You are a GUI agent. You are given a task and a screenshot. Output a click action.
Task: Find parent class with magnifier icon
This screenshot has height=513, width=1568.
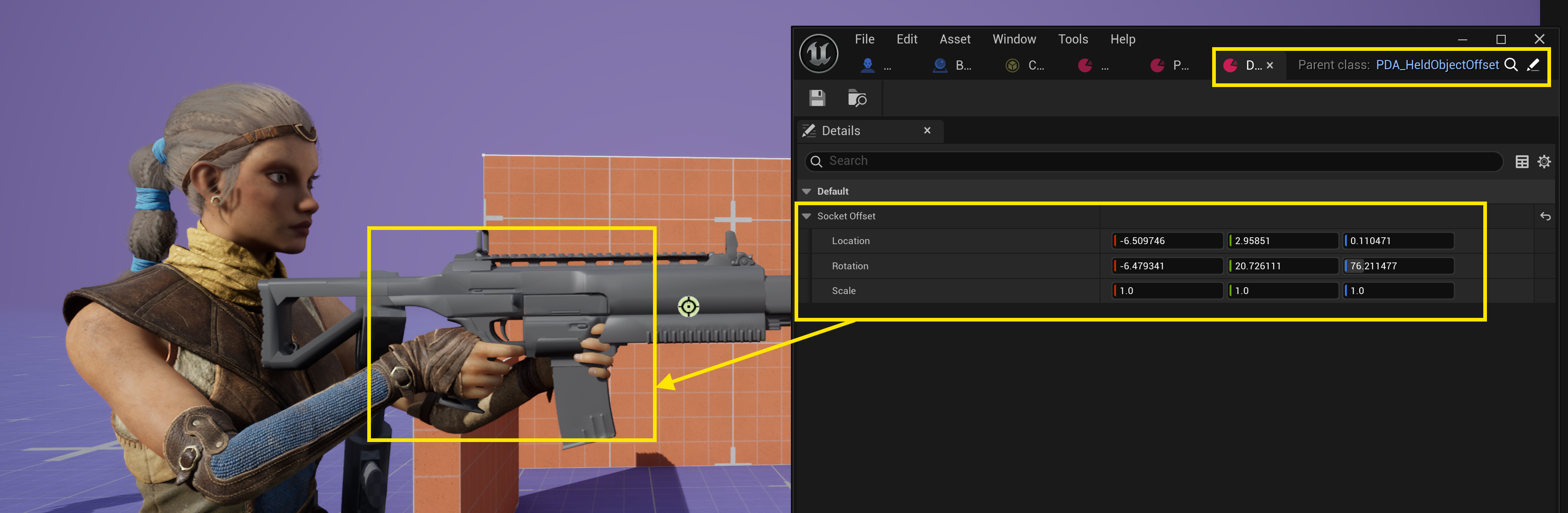coord(1510,65)
